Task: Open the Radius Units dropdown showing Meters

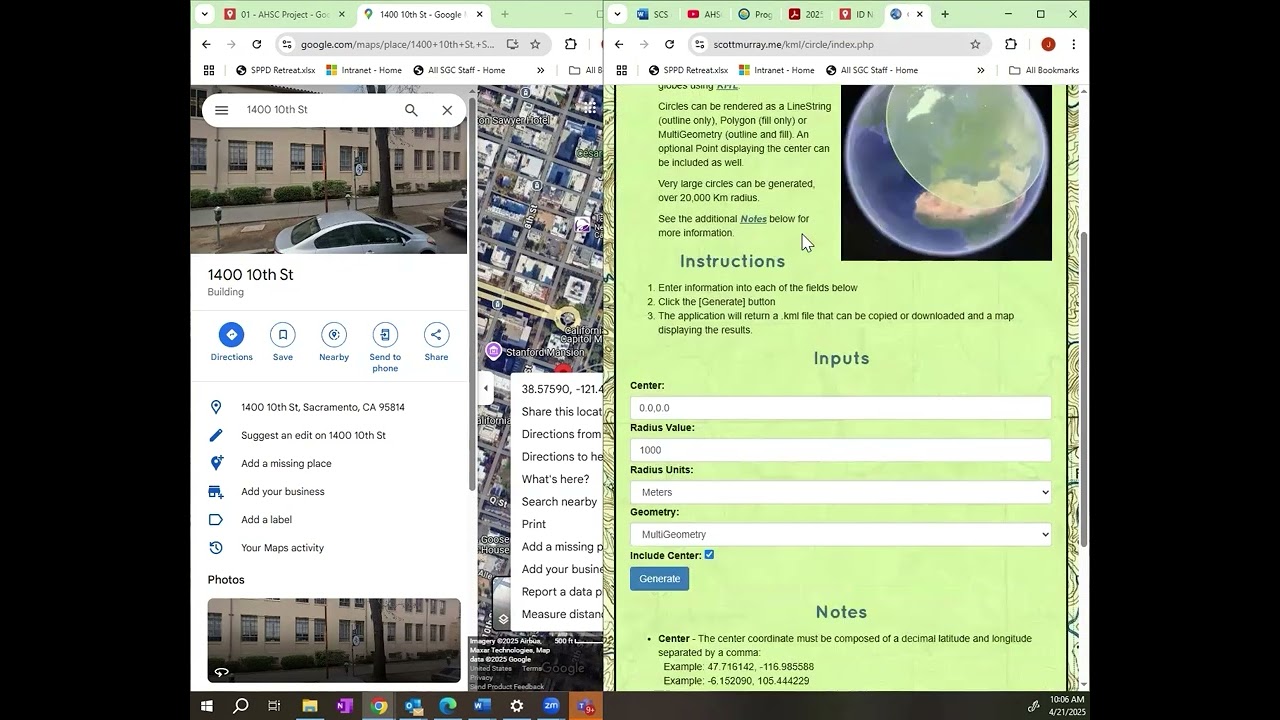Action: click(841, 492)
